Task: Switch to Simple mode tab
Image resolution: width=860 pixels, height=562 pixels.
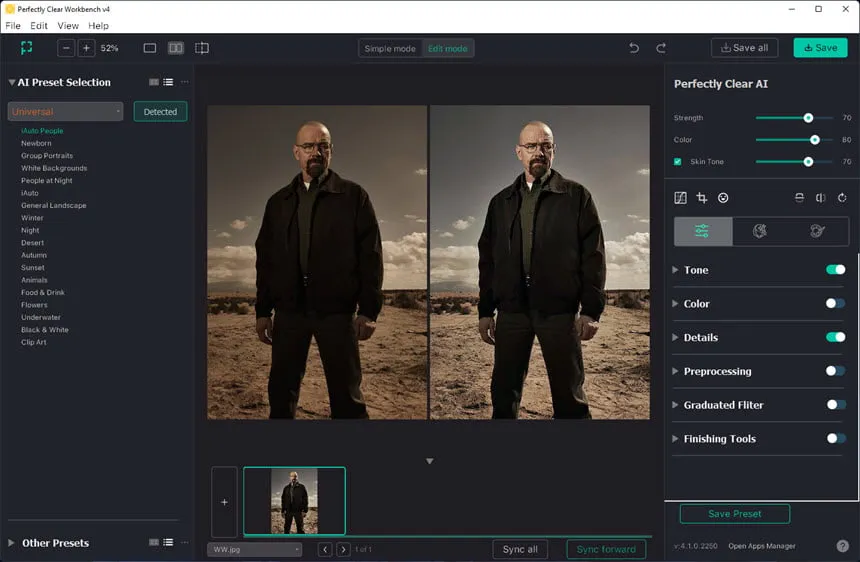Action: pyautogui.click(x=390, y=48)
